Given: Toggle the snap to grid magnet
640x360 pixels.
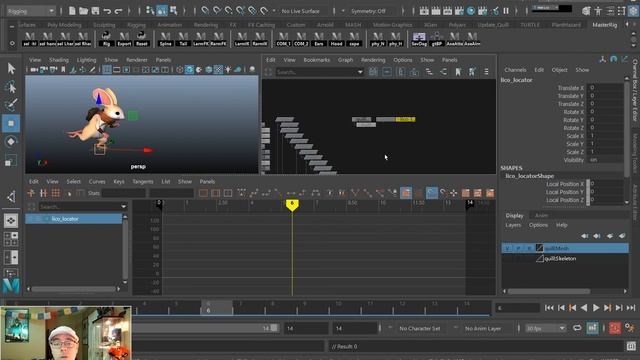Looking at the screenshot, I should 205,11.
